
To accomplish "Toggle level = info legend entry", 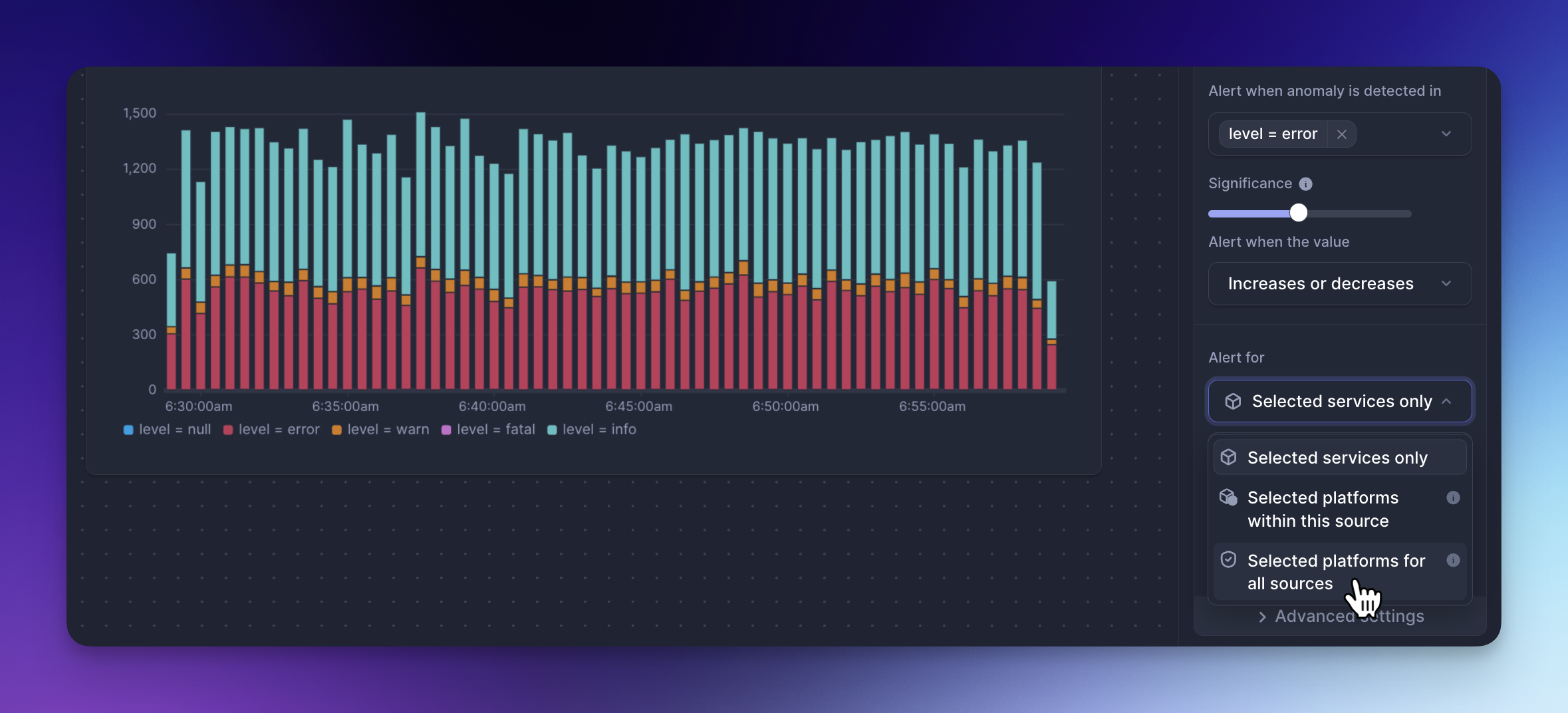I will [592, 430].
